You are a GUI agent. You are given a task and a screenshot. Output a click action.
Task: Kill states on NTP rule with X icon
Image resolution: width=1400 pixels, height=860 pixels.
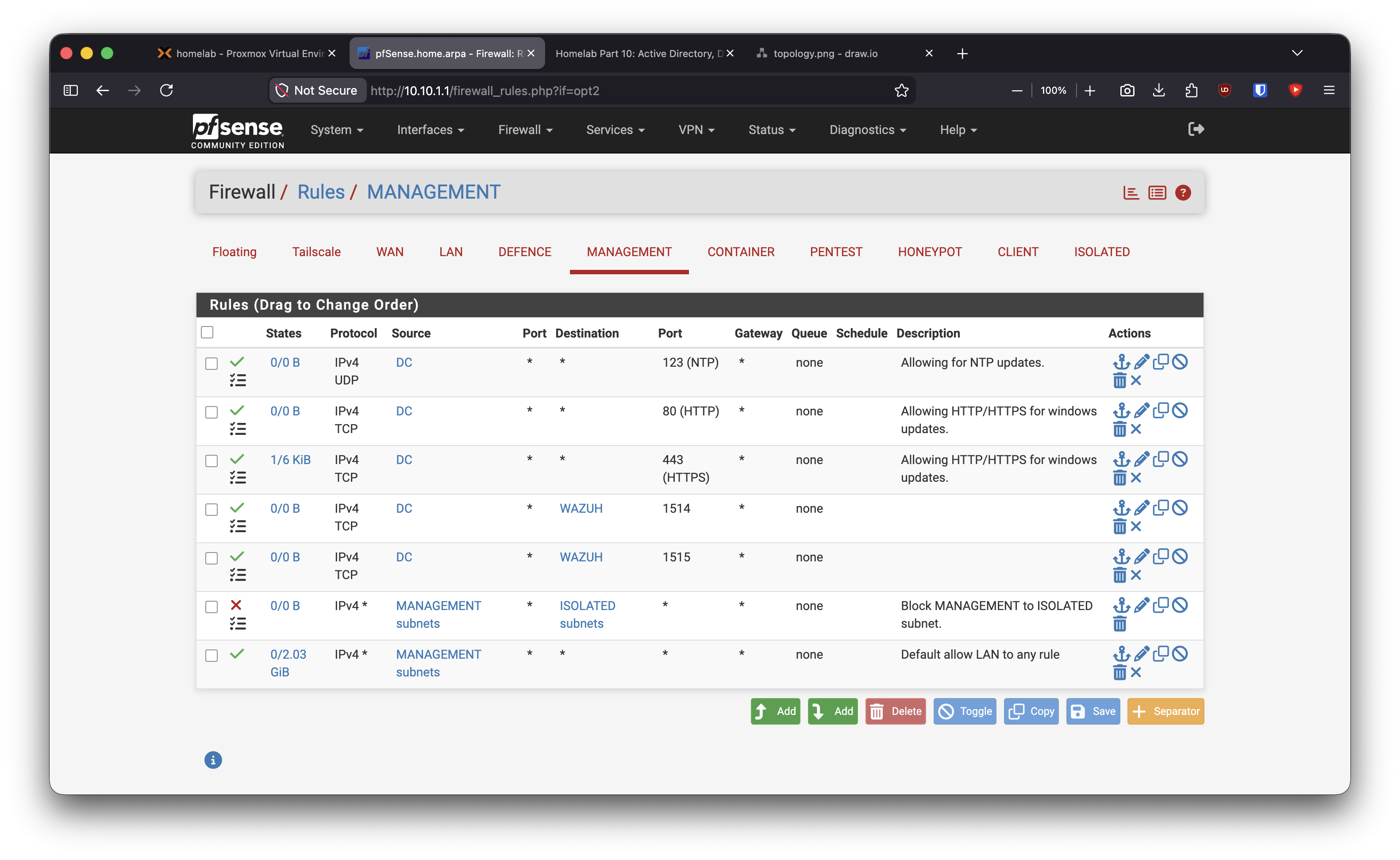pos(1136,380)
